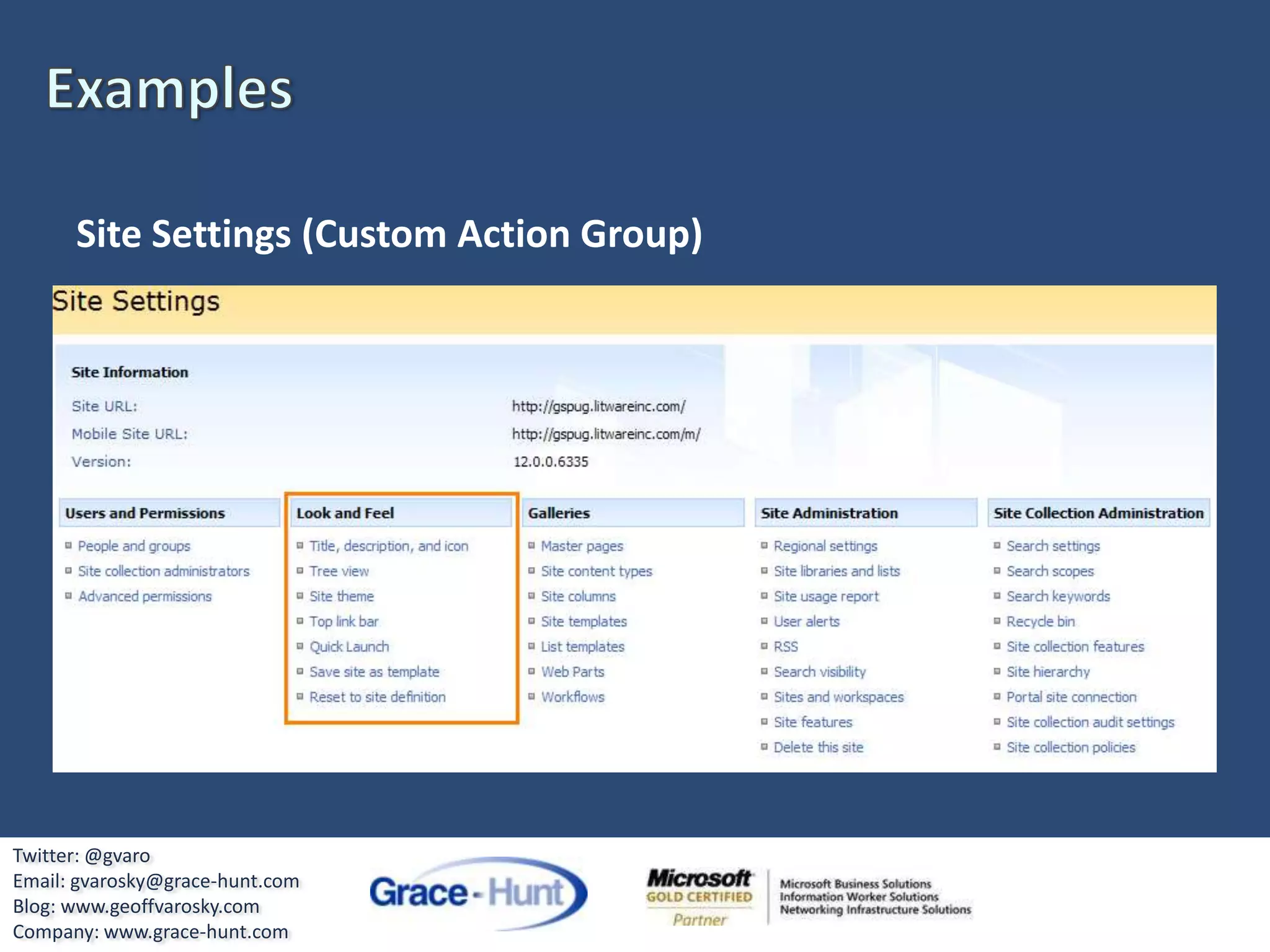Open Site libraries and lists
Viewport: 1270px width, 952px height.
pyautogui.click(x=837, y=571)
